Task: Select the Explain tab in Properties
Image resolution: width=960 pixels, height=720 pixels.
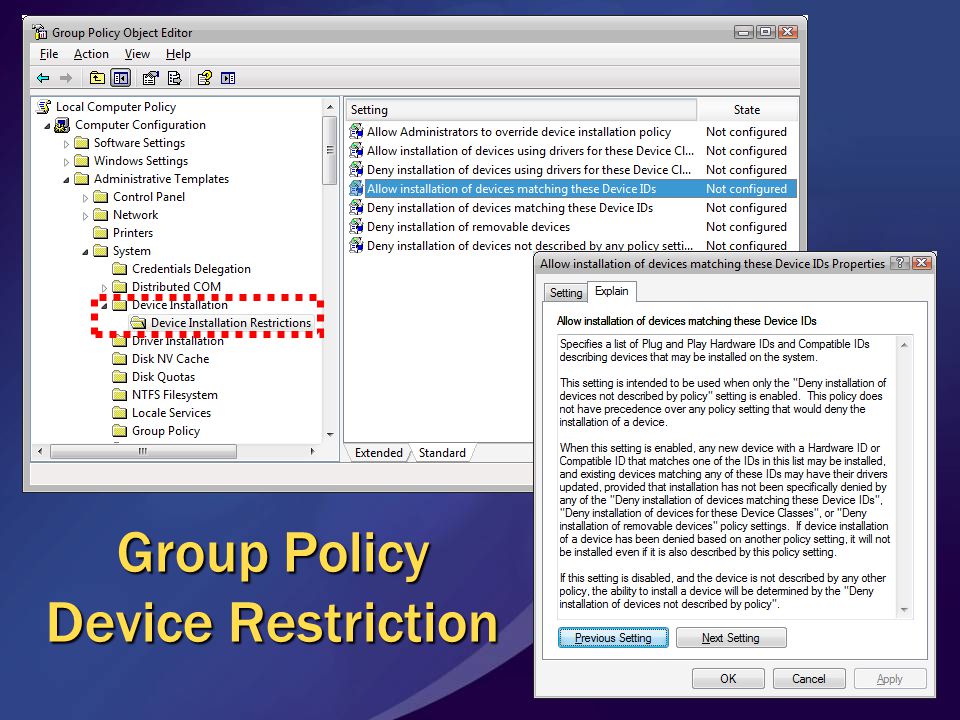Action: click(x=612, y=291)
